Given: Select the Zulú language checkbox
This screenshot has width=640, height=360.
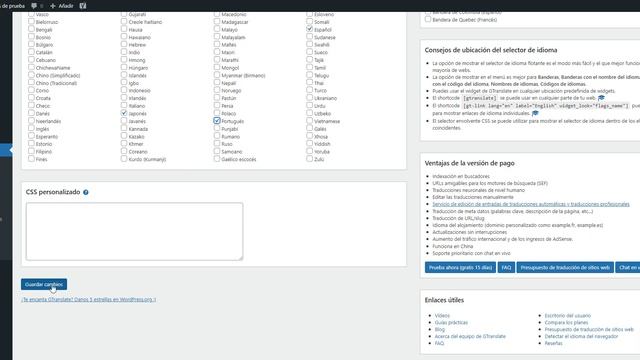Looking at the screenshot, I should click(x=309, y=159).
